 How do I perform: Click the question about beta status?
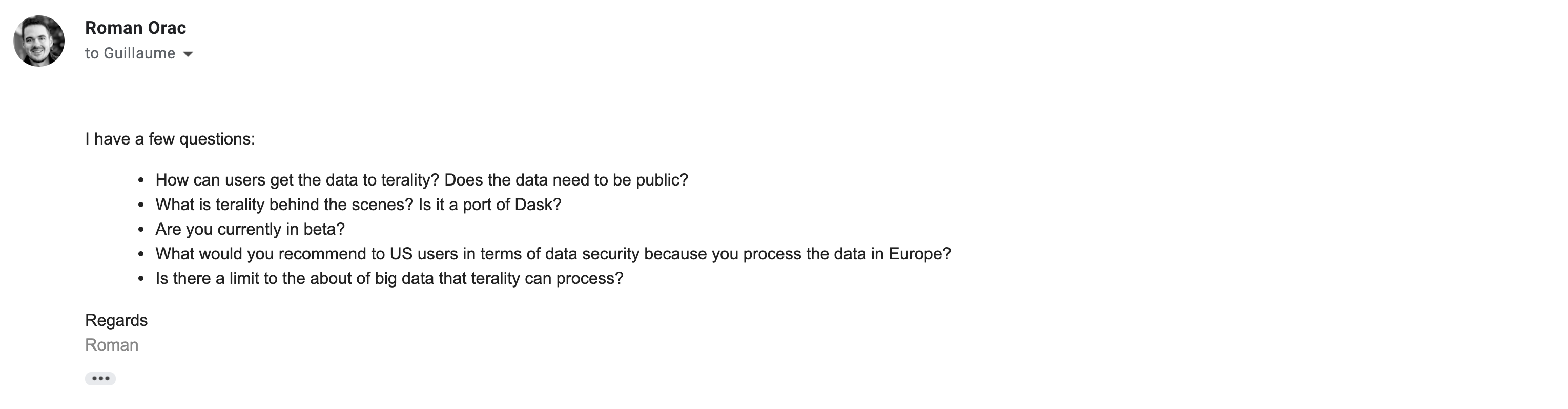click(250, 230)
